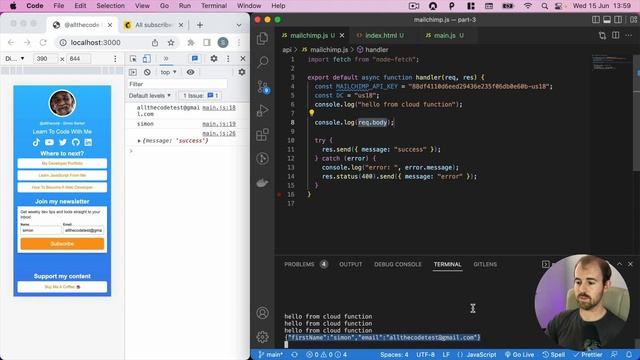Open the Manage gear in VS Code
This screenshot has height=360, width=640.
[262, 337]
